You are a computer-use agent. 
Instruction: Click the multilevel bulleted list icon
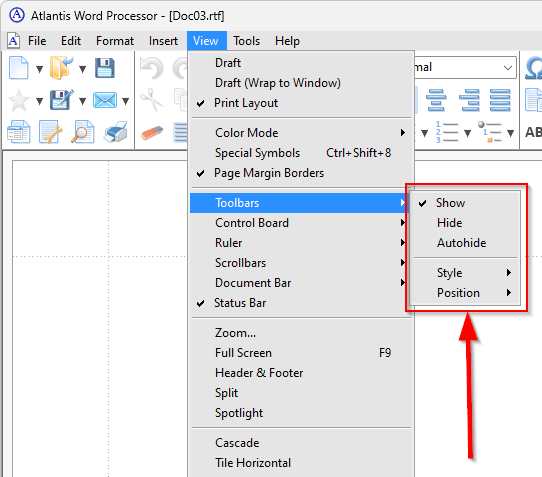point(490,132)
